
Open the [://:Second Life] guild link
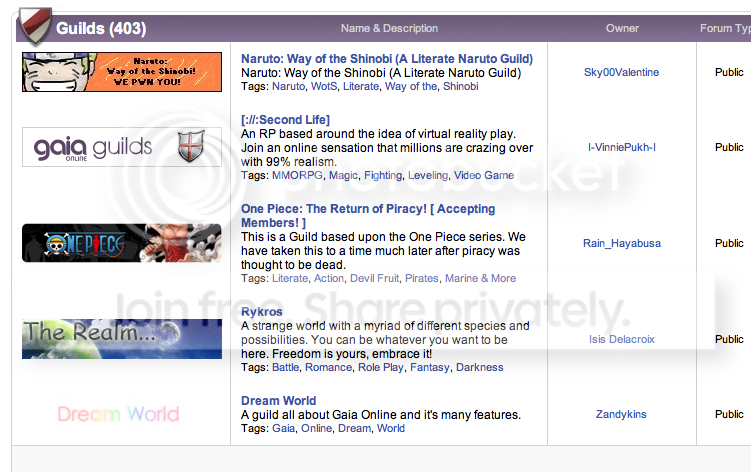point(285,120)
